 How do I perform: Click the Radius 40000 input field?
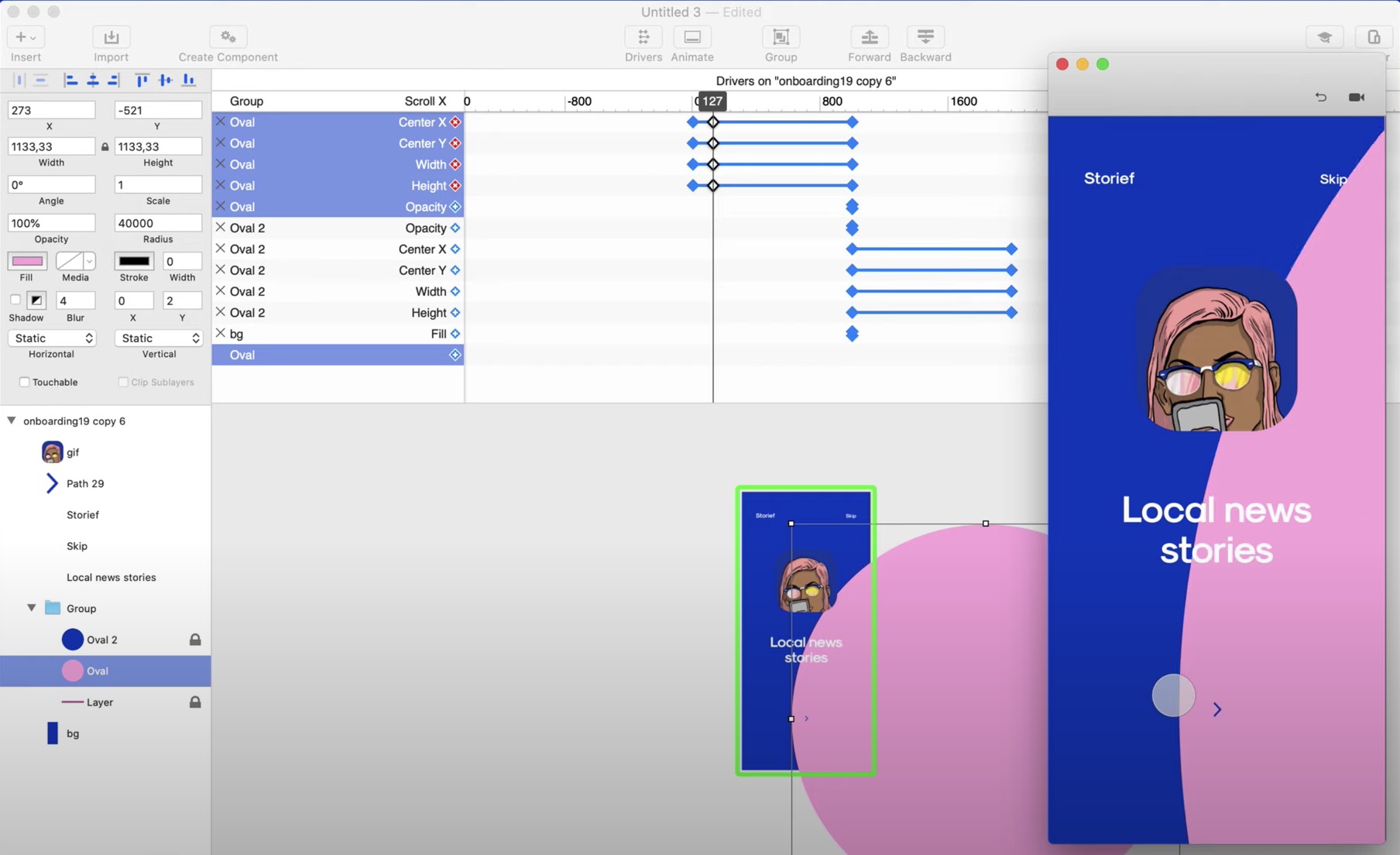pos(158,223)
